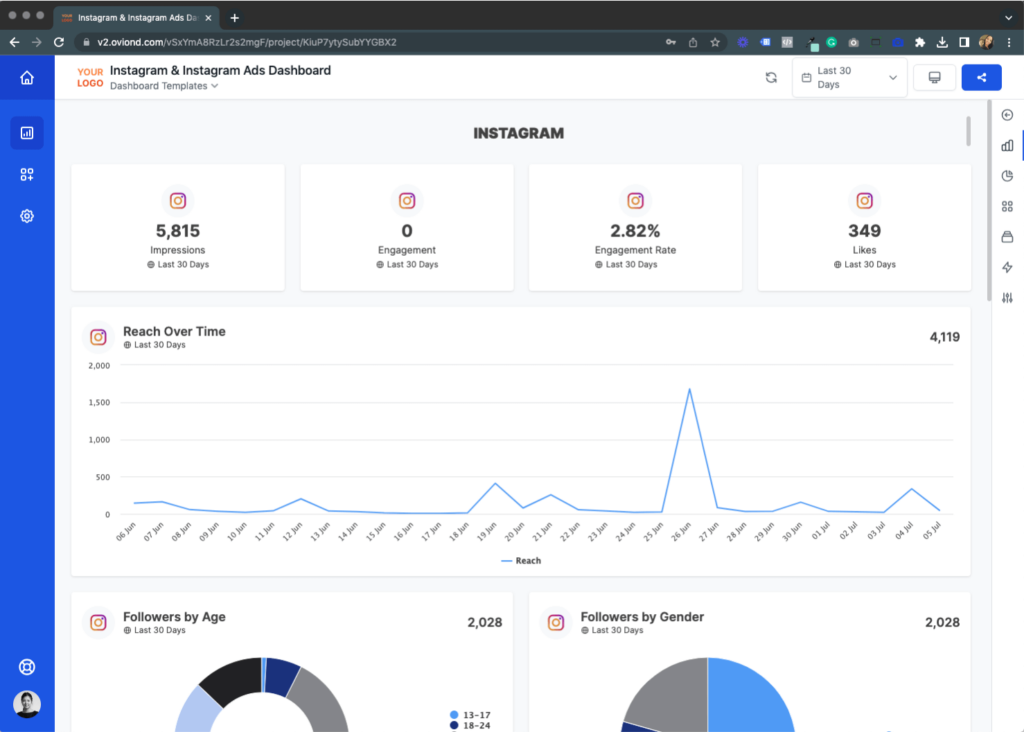Select the sliders adjust icon in right panel
This screenshot has width=1024, height=732.
[x=1008, y=298]
